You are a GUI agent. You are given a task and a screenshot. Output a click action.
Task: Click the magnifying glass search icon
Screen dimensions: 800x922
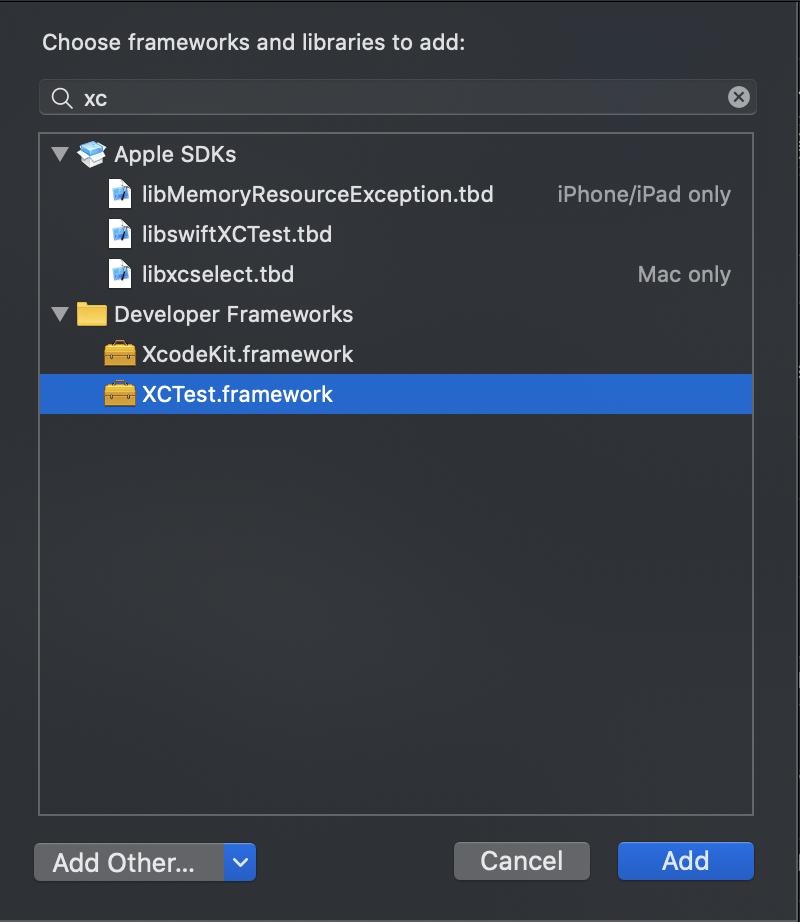tap(61, 97)
